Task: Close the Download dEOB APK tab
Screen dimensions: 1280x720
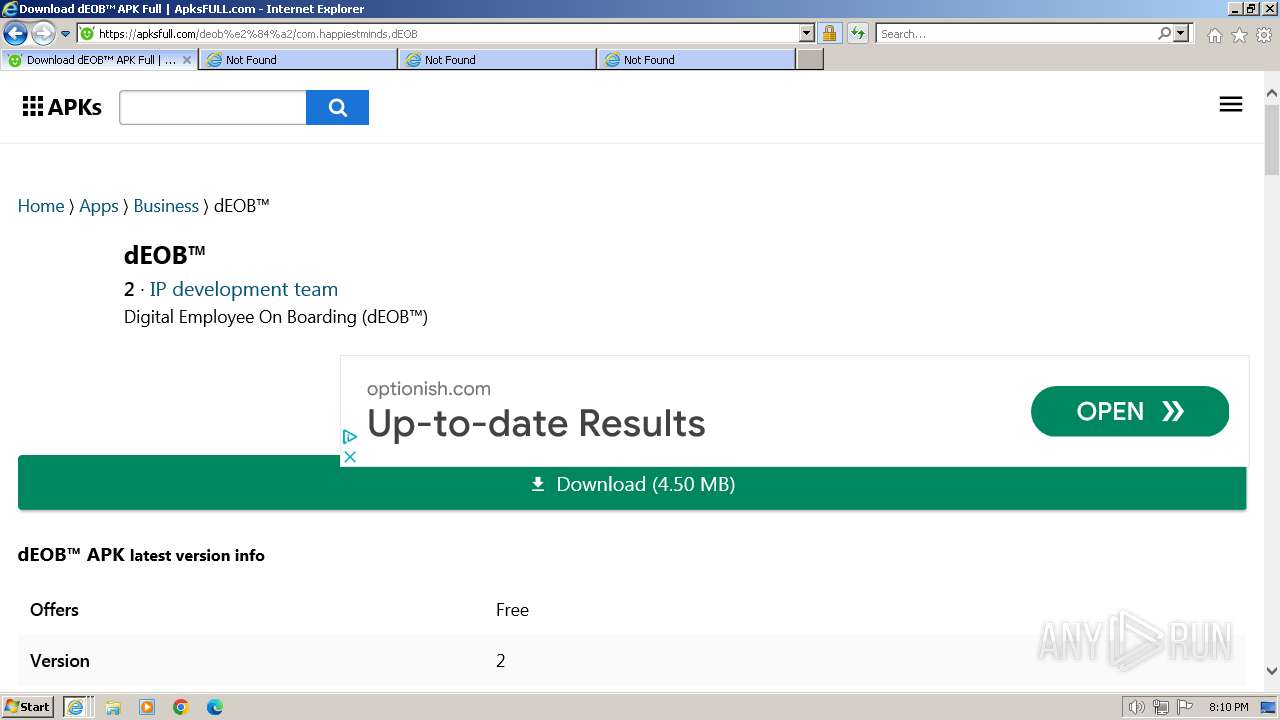Action: tap(186, 60)
